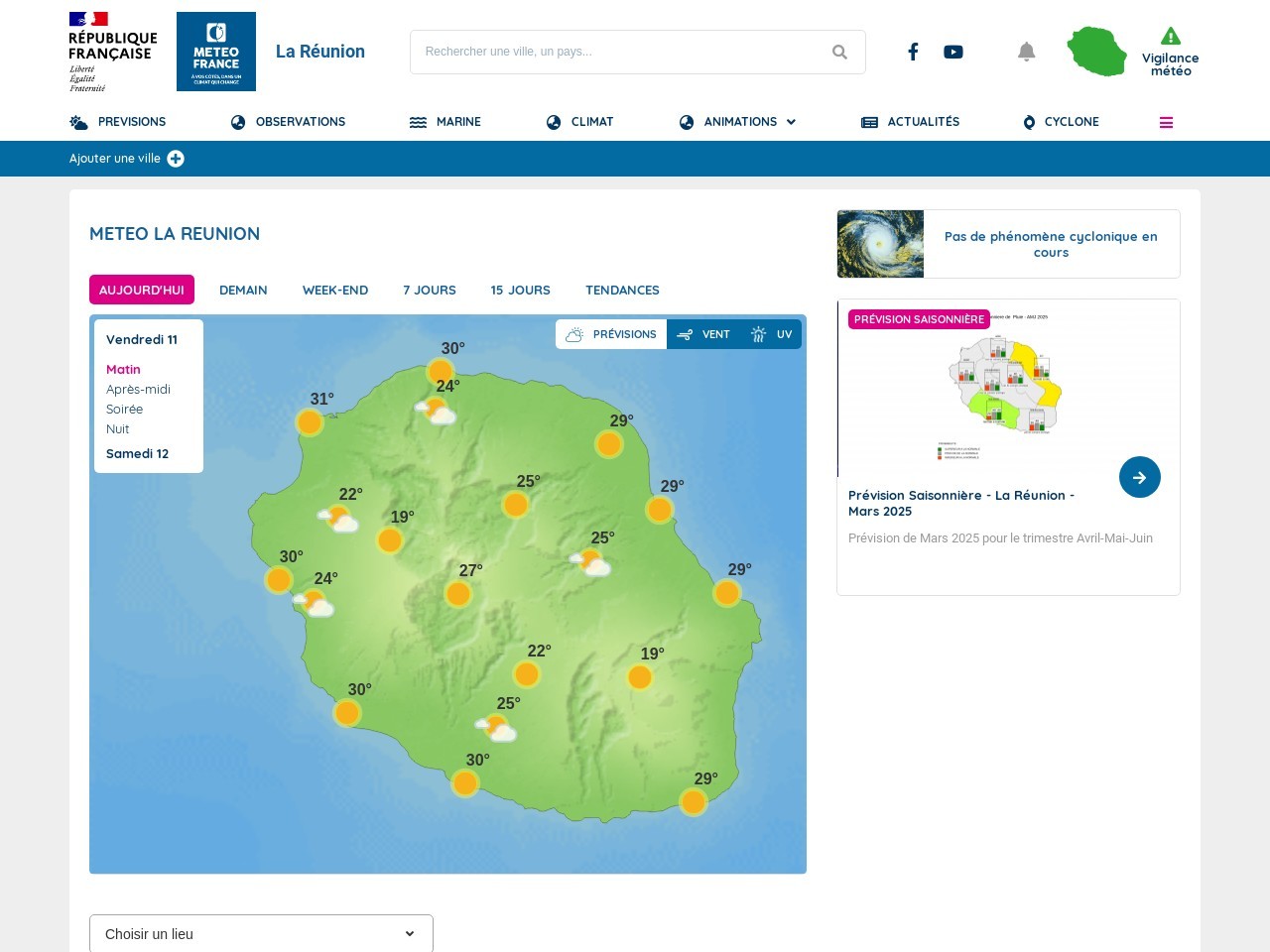Open the 'Choisir un lieu' dropdown

pyautogui.click(x=261, y=933)
